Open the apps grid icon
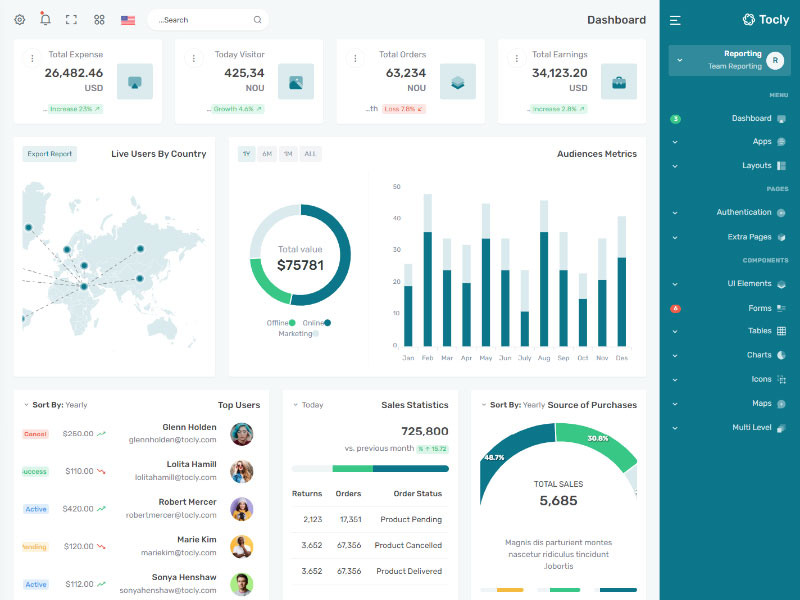This screenshot has width=800, height=600. click(99, 20)
